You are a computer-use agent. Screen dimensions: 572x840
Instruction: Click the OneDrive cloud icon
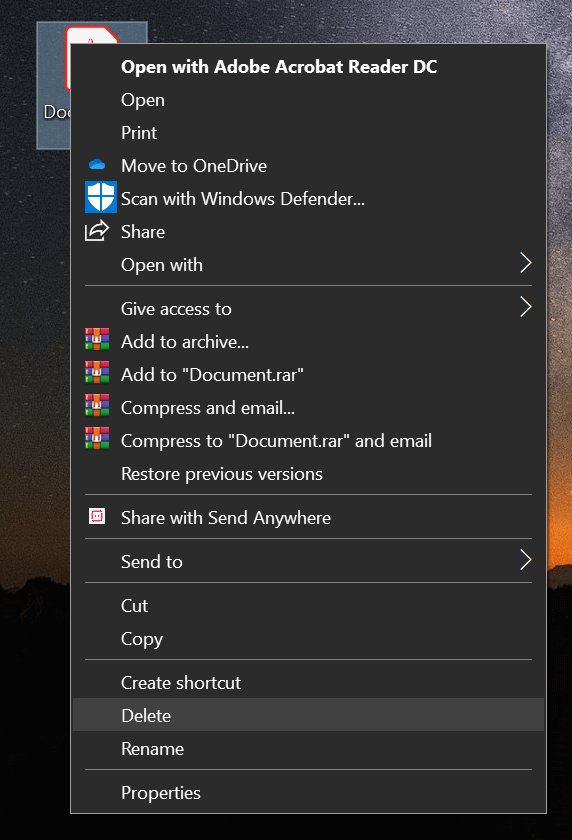pyautogui.click(x=97, y=165)
